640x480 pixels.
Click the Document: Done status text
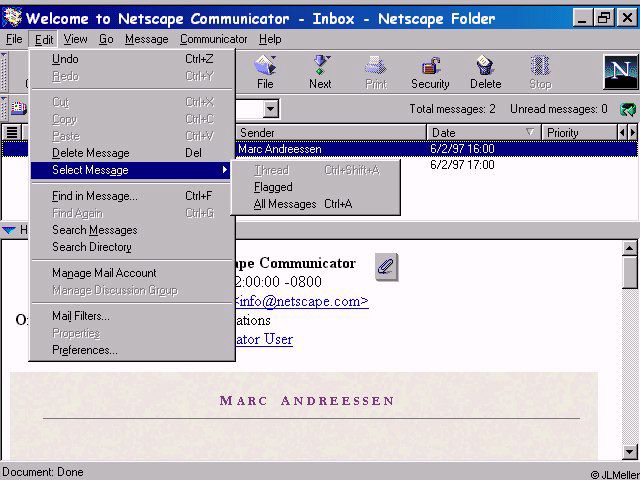point(42,472)
